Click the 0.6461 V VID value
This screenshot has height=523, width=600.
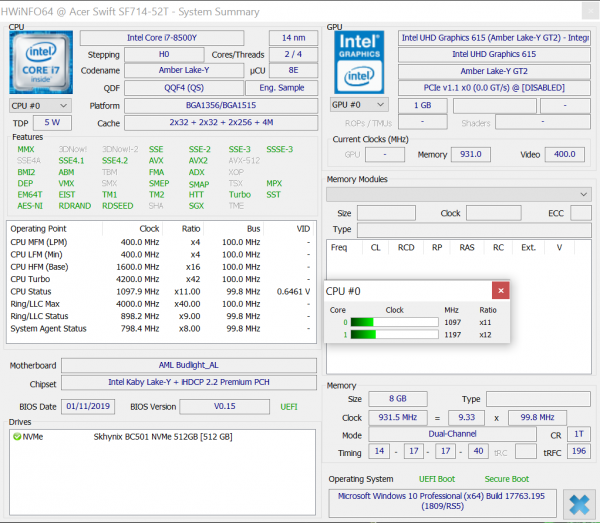tap(293, 292)
